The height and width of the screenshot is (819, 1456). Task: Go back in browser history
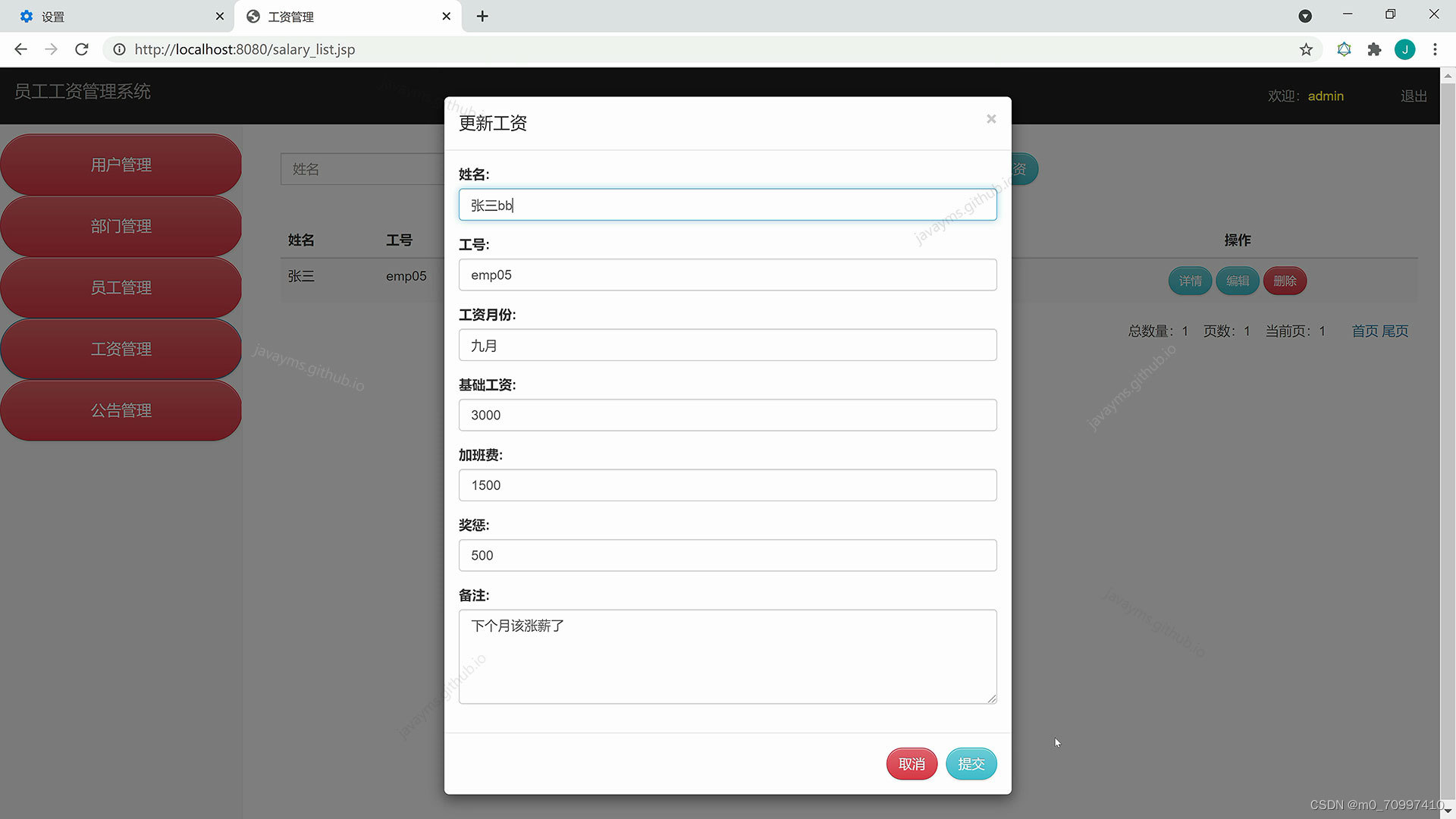[x=20, y=49]
